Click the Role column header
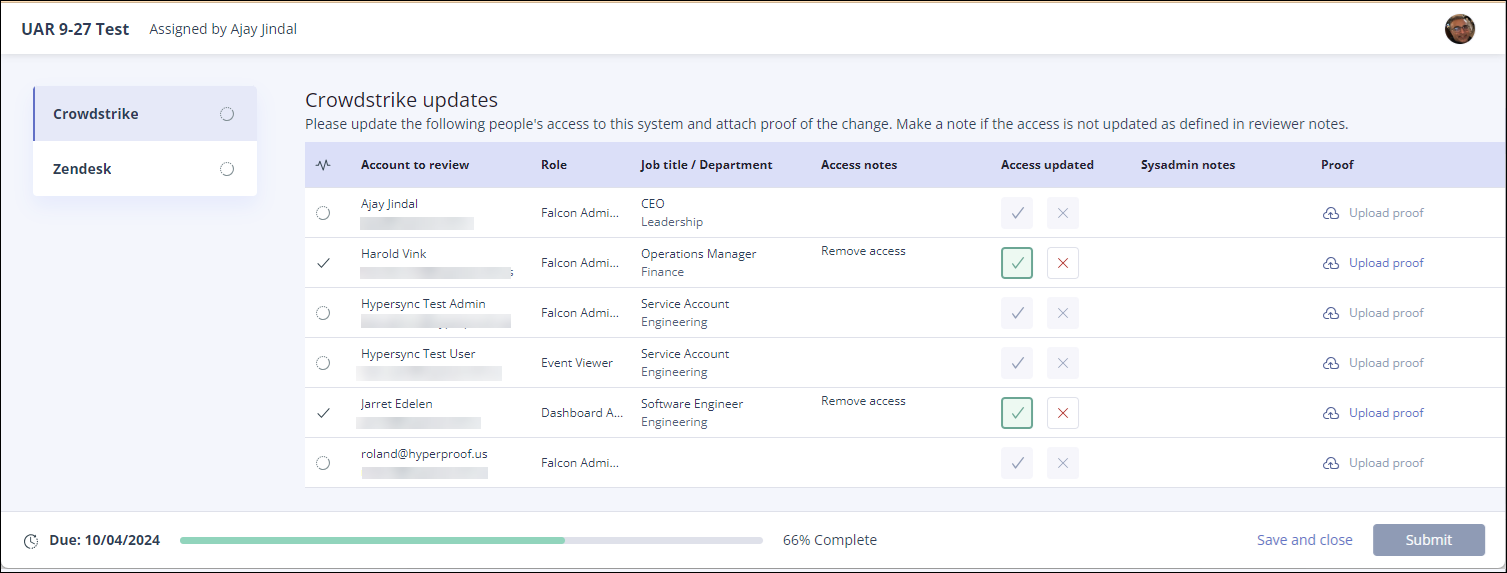 pyautogui.click(x=553, y=165)
